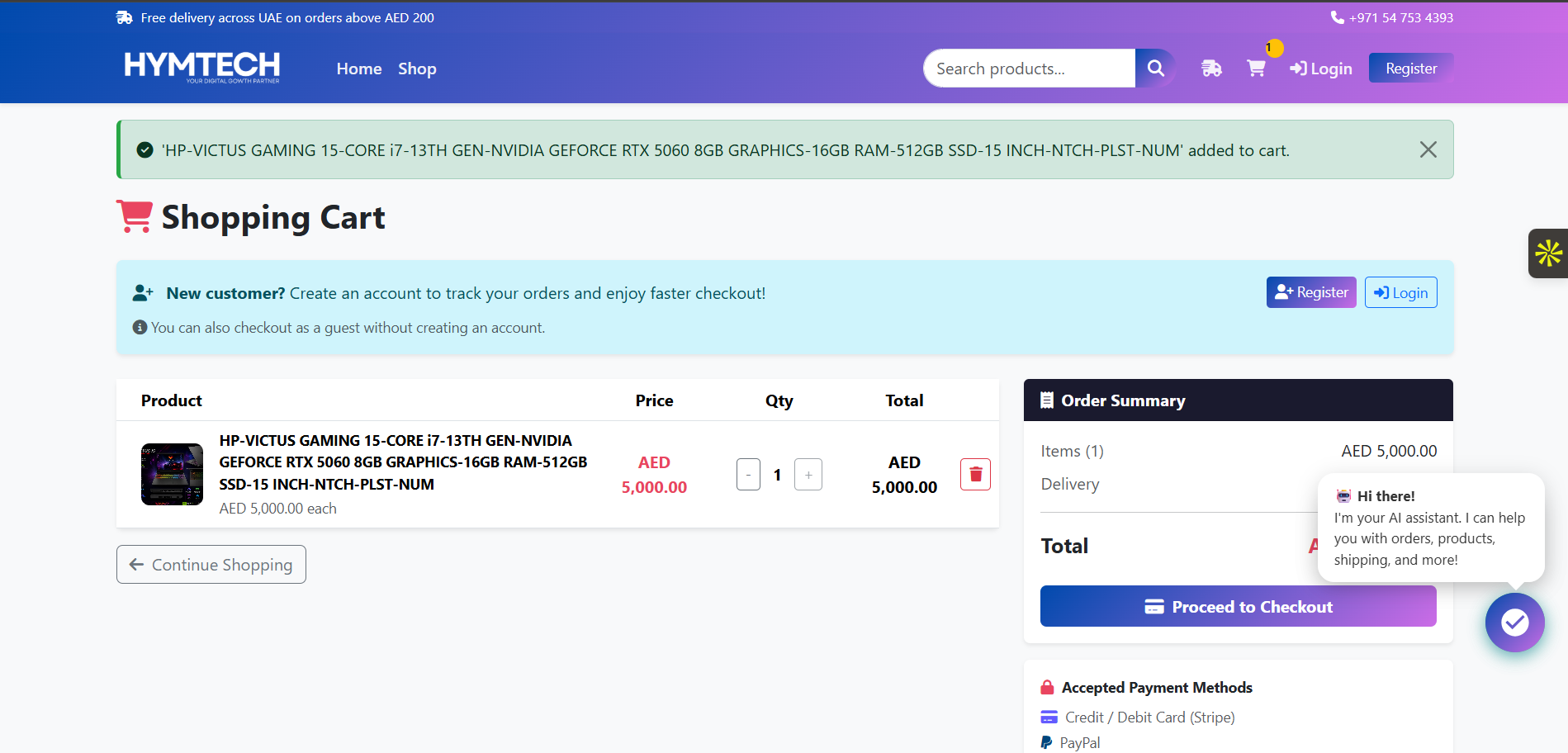Click the Hi there assistant greeting popup

1431,528
